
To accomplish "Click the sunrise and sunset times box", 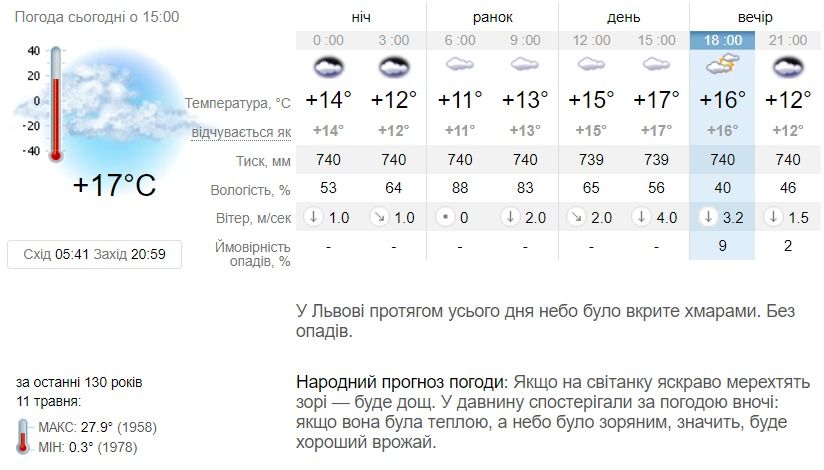I will click(x=95, y=254).
